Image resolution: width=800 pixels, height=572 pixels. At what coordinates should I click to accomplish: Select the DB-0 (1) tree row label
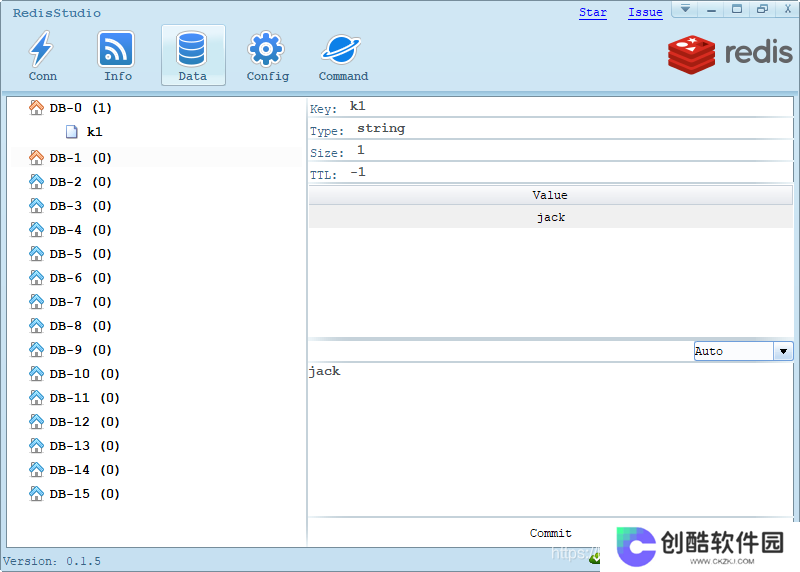pyautogui.click(x=80, y=108)
